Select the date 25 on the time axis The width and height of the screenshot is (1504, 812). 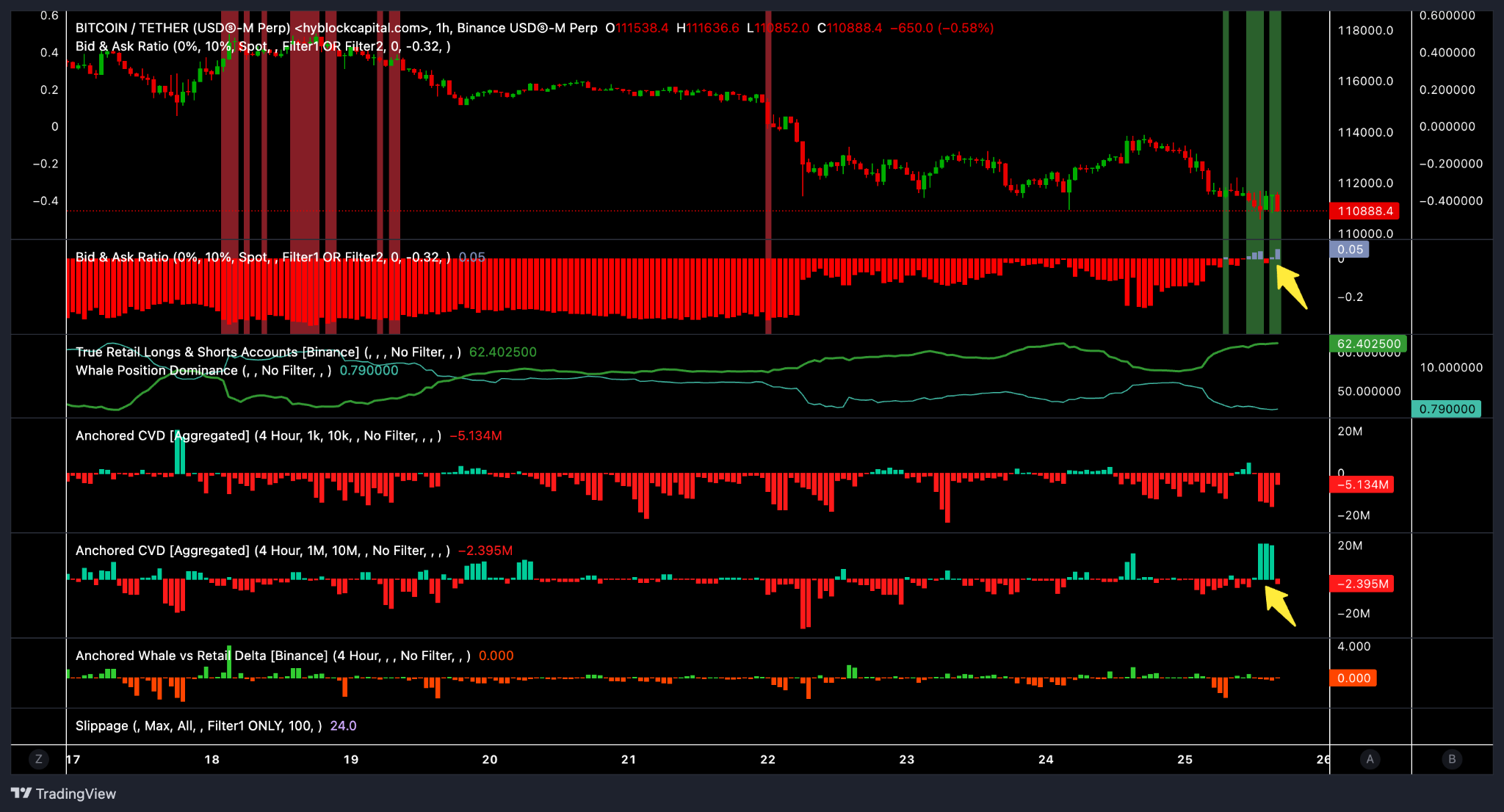coord(1185,760)
